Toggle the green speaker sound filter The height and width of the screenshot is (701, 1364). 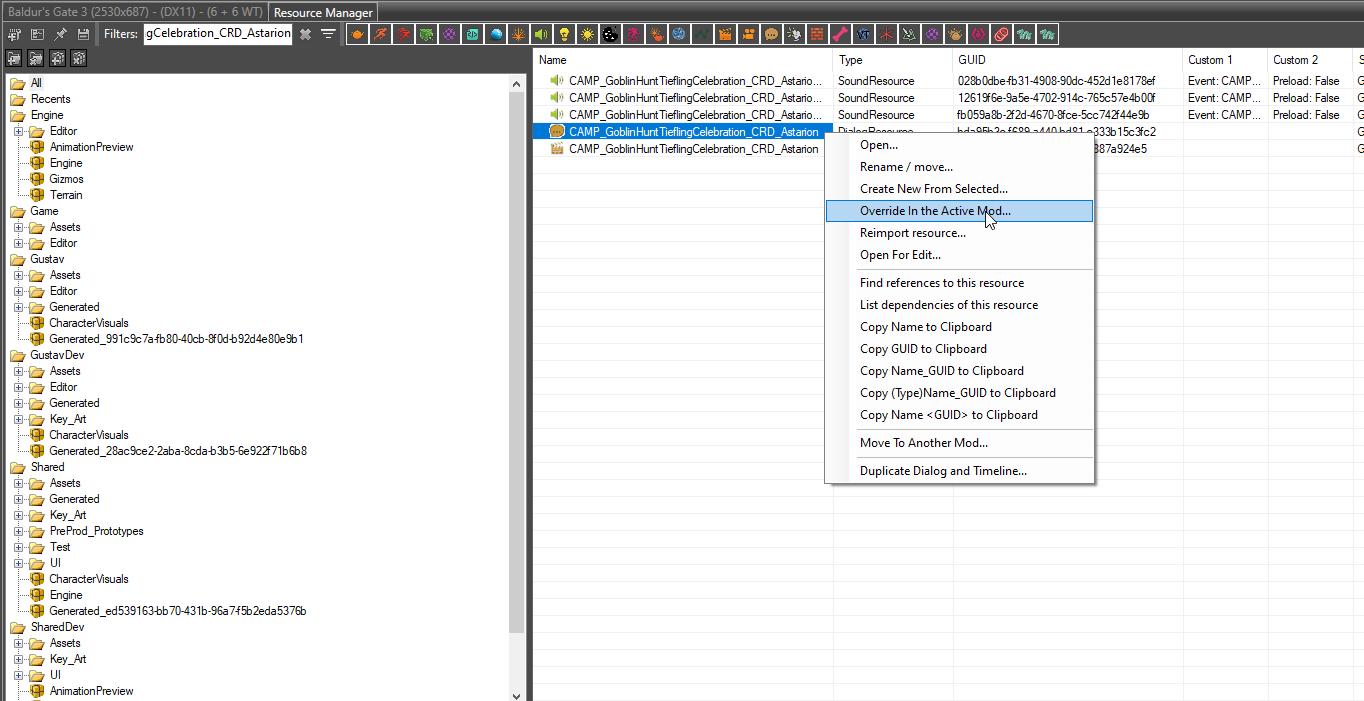541,34
